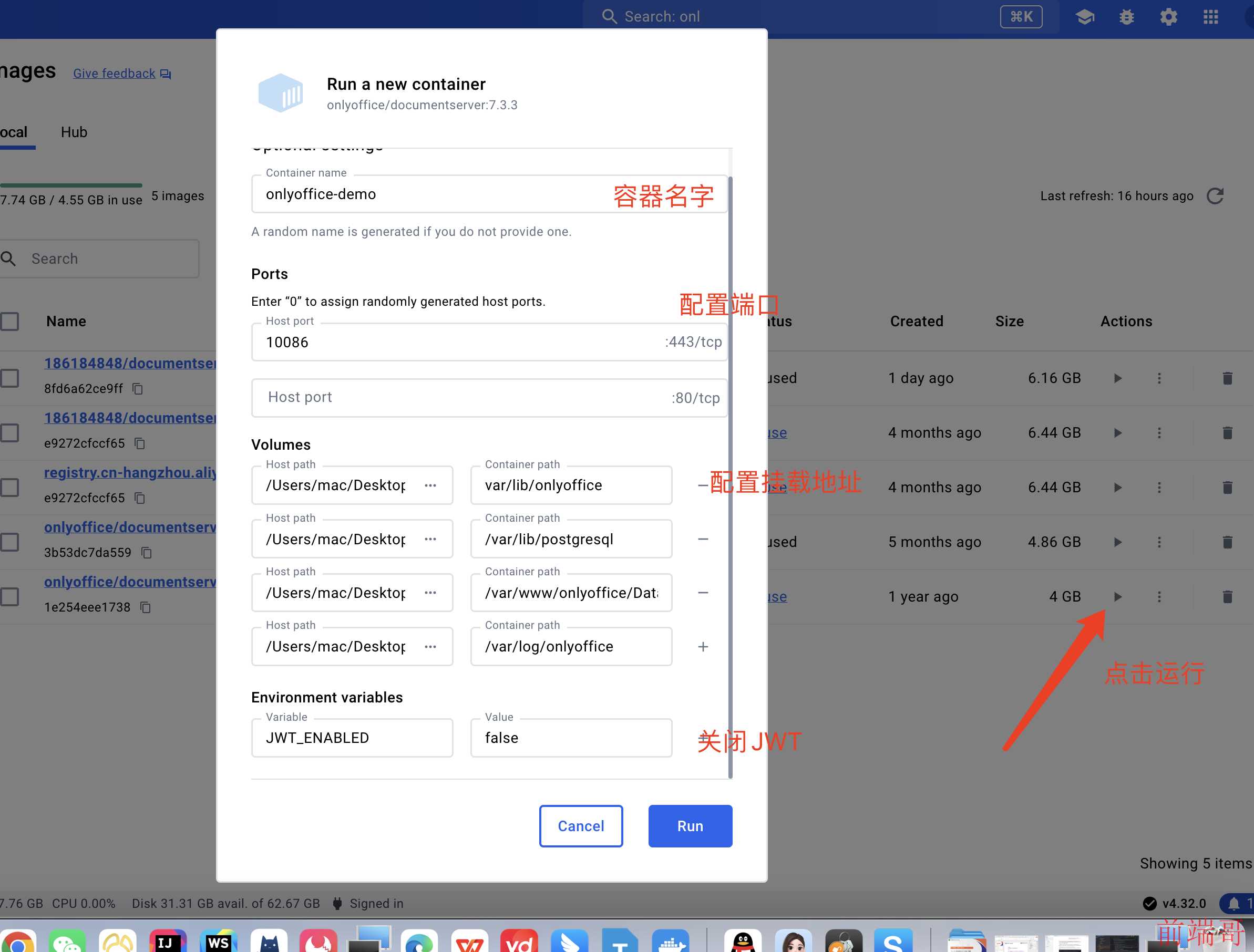Edit container path /var/log/onlyoffice

(571, 647)
